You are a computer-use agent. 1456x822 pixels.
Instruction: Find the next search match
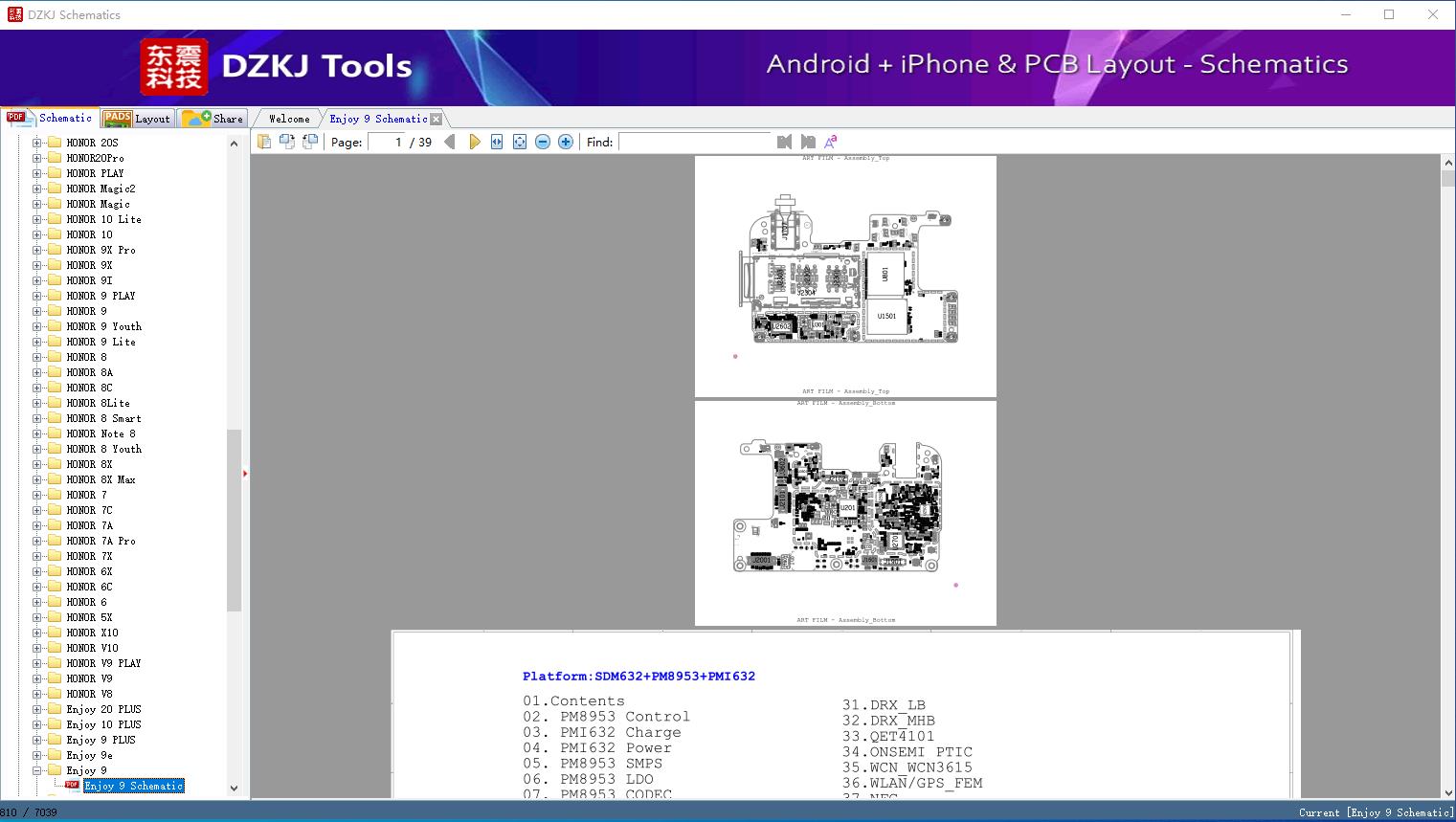[808, 142]
